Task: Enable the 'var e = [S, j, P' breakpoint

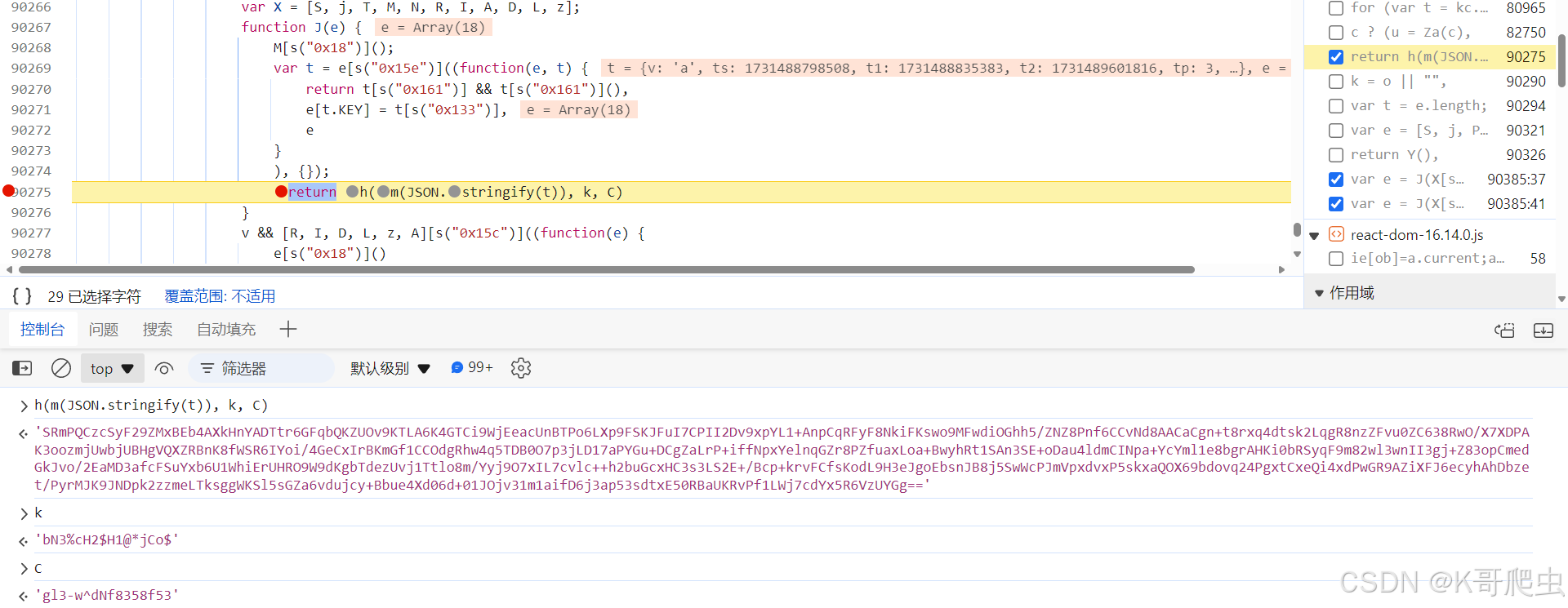Action: pyautogui.click(x=1336, y=131)
